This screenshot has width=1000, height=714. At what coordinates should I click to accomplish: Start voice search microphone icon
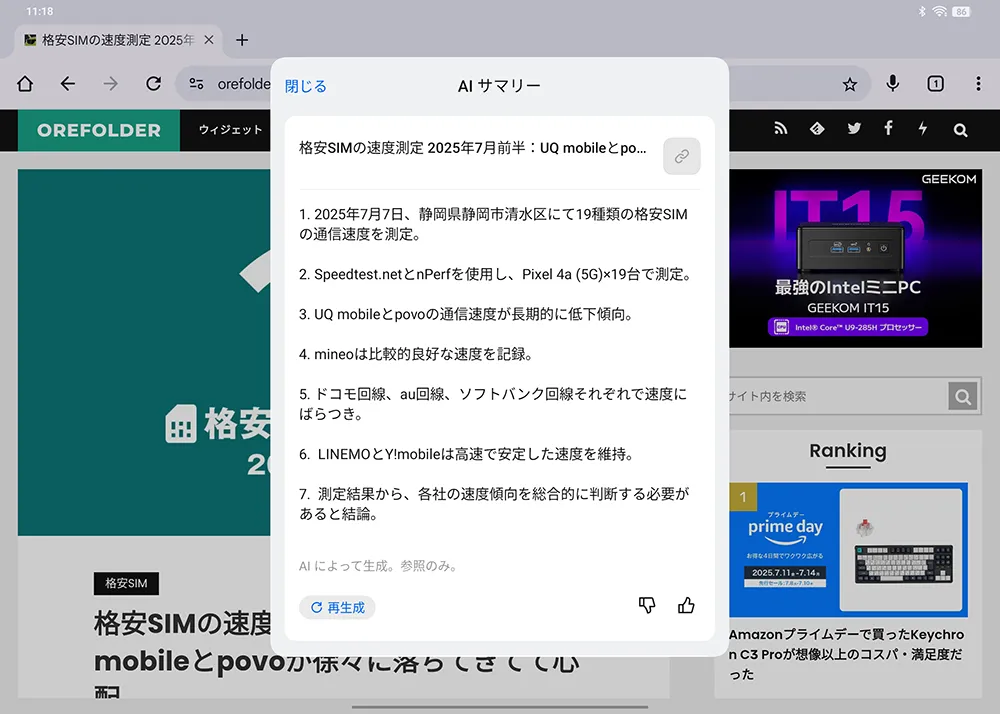click(x=893, y=84)
